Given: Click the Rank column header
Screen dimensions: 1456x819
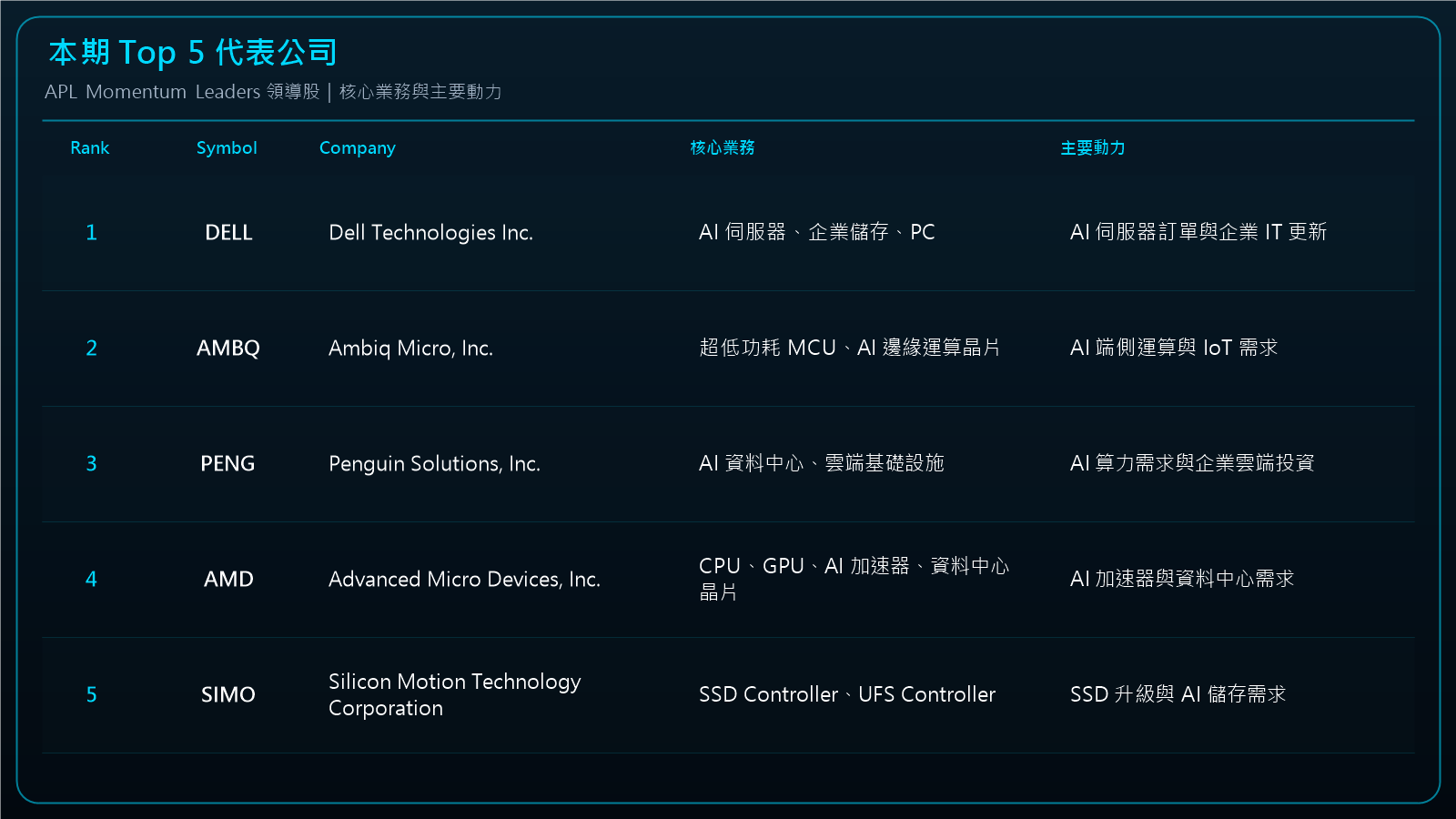Looking at the screenshot, I should (90, 147).
